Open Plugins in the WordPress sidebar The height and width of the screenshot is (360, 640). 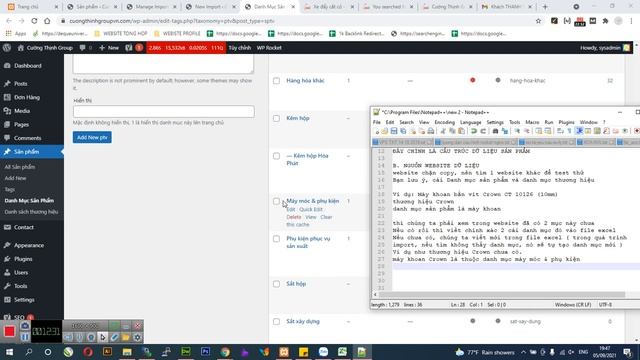tap(23, 259)
